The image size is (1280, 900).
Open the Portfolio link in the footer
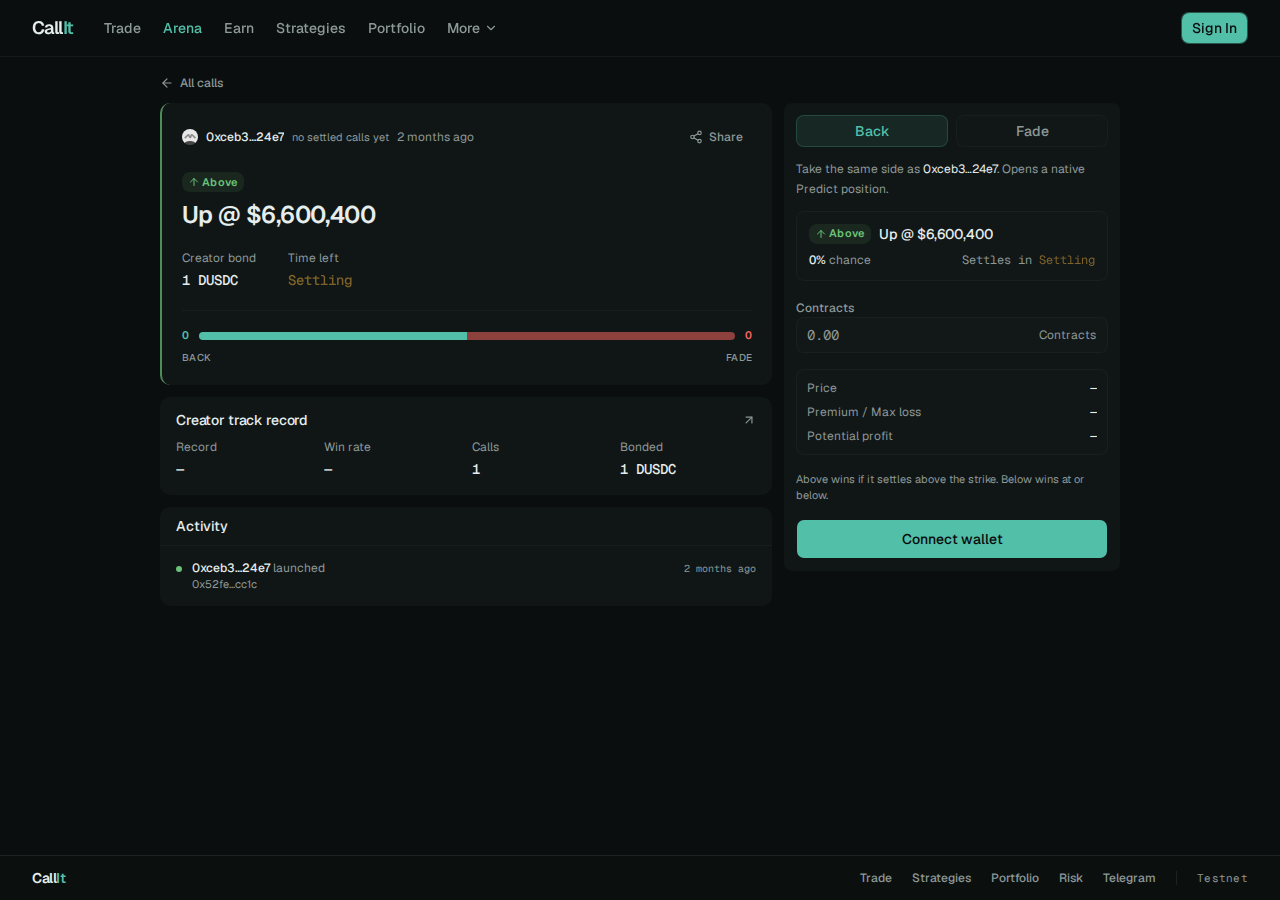(1015, 878)
